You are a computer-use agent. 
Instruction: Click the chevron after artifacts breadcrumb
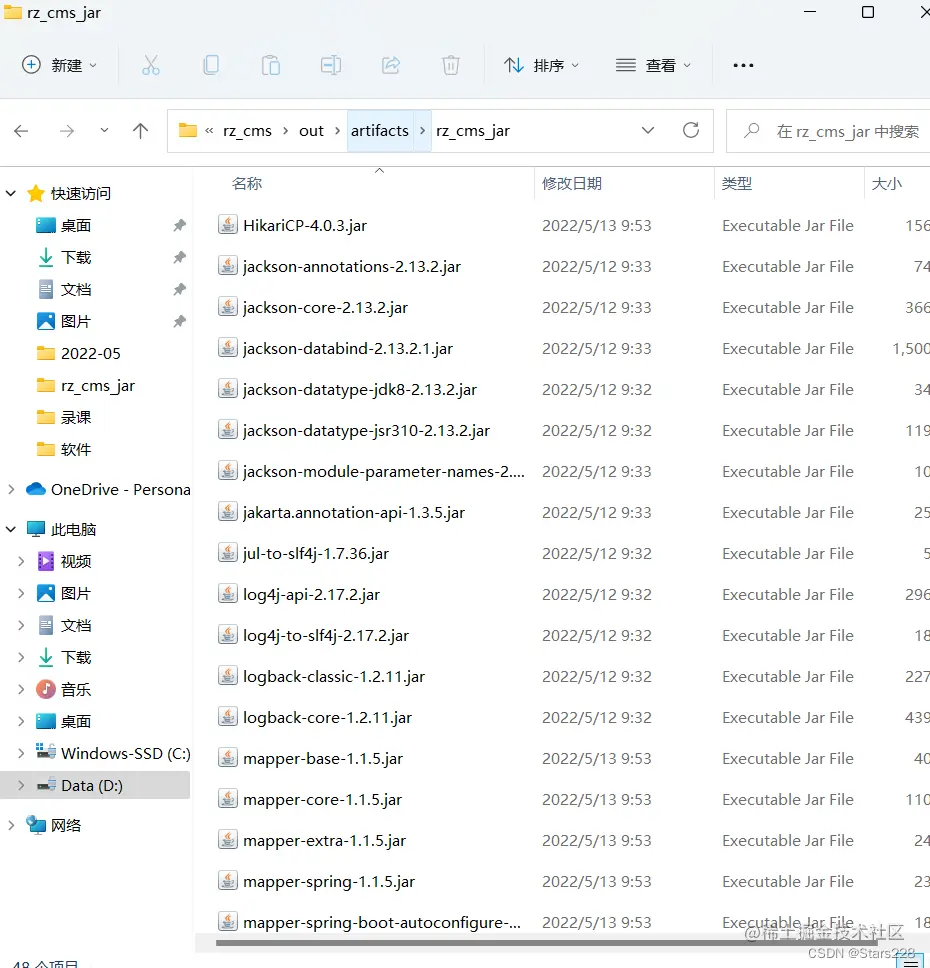(422, 131)
